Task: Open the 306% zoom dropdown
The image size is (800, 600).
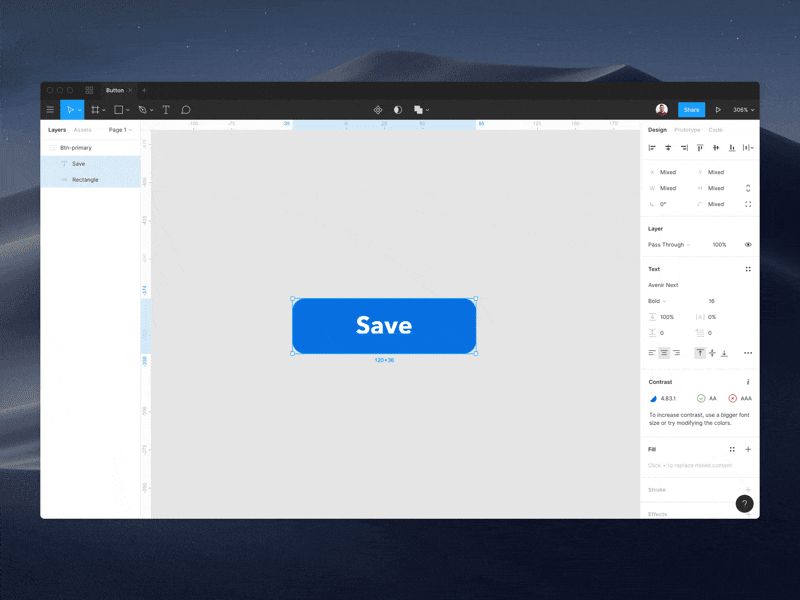Action: [x=743, y=110]
